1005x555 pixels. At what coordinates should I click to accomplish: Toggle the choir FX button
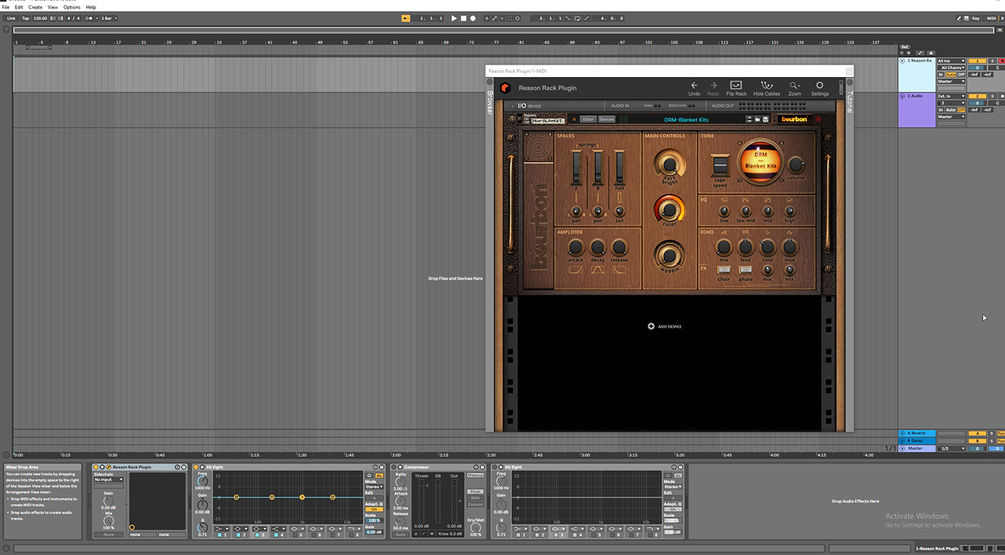coord(724,270)
